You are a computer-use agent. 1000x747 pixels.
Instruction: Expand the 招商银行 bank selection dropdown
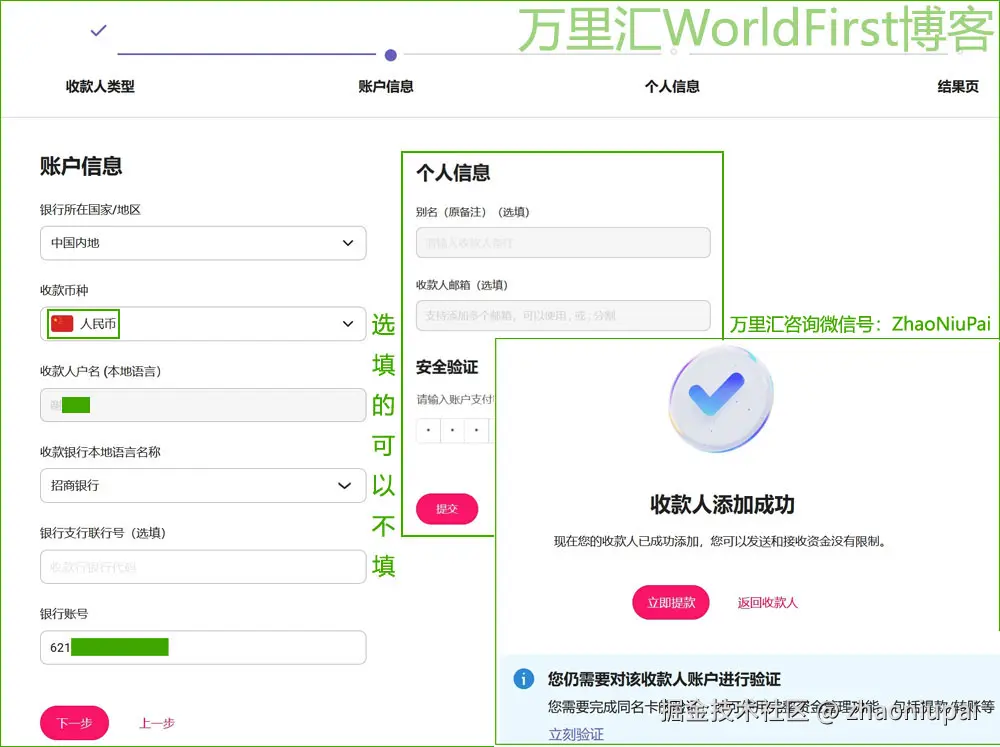tap(203, 485)
